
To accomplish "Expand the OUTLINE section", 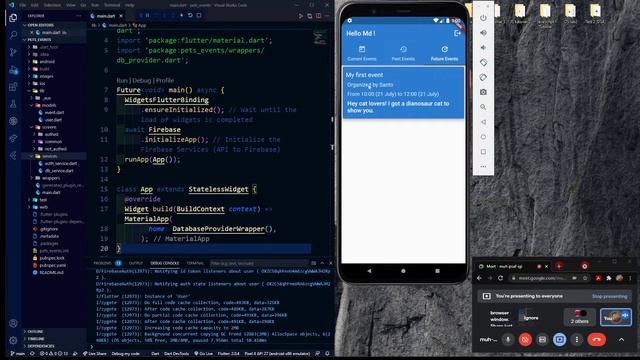I will (x=35, y=331).
